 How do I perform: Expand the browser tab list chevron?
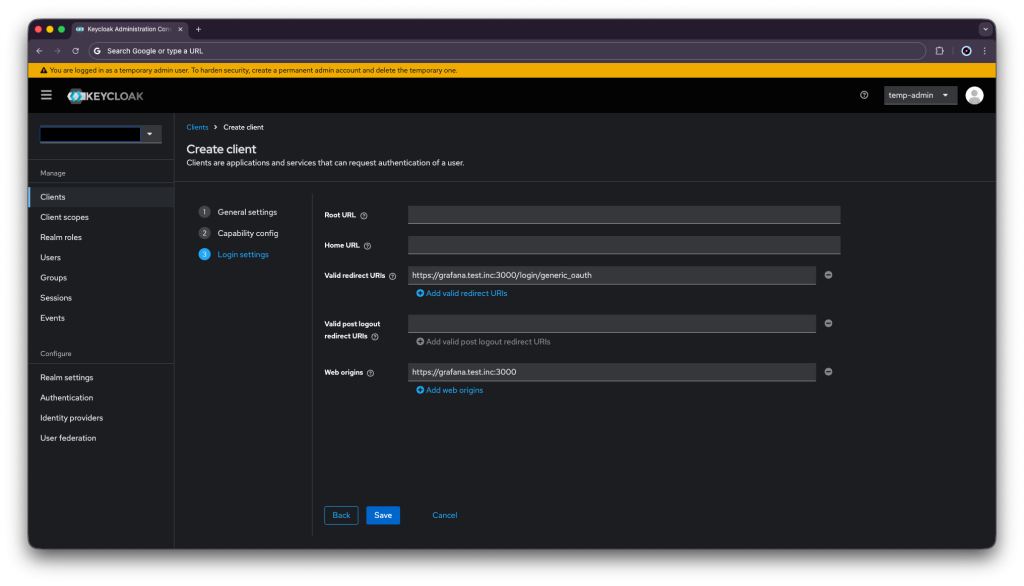(985, 29)
